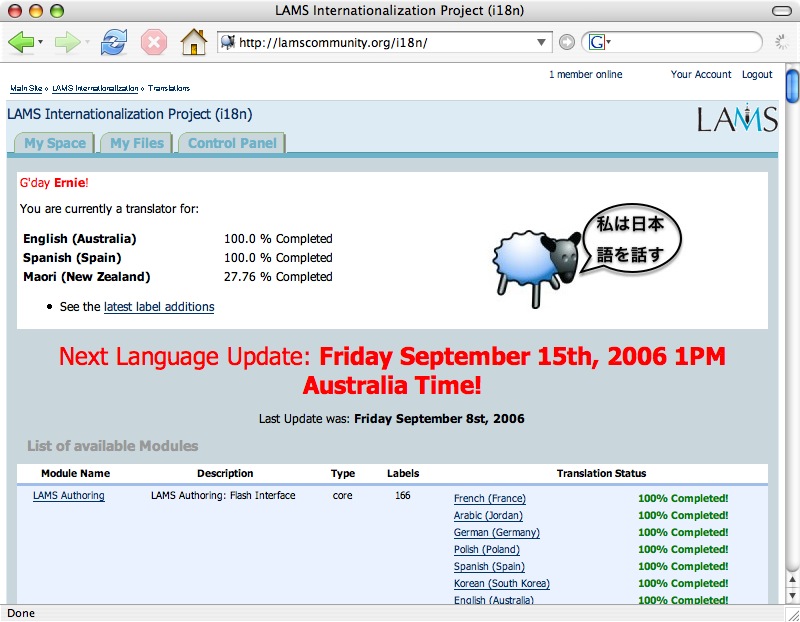Reload the page with the refresh icon
Image resolution: width=800 pixels, height=622 pixels.
pos(114,42)
